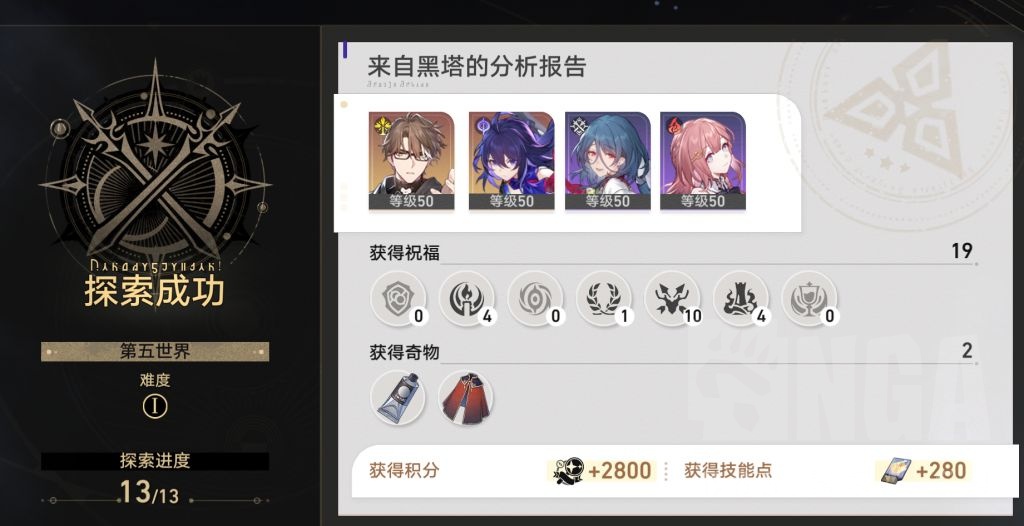1024x526 pixels.
Task: Click the flame-wreath blessing icon showing 4
Action: 466,299
